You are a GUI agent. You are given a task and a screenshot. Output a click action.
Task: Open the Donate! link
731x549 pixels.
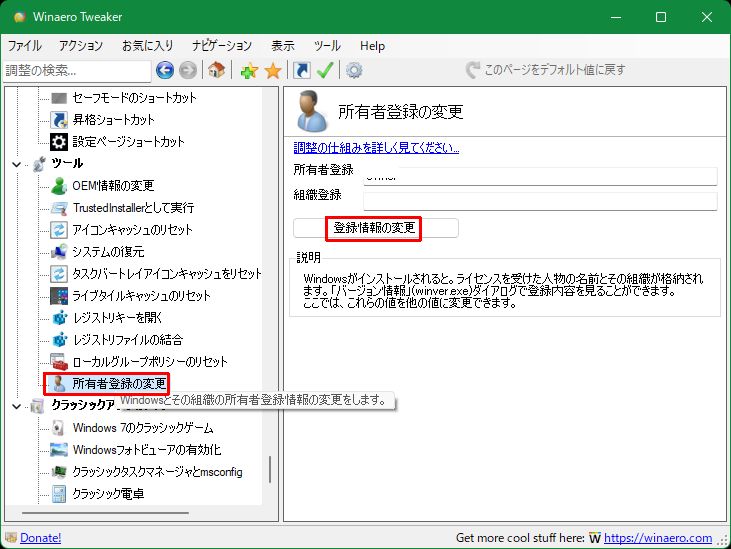pyautogui.click(x=41, y=538)
